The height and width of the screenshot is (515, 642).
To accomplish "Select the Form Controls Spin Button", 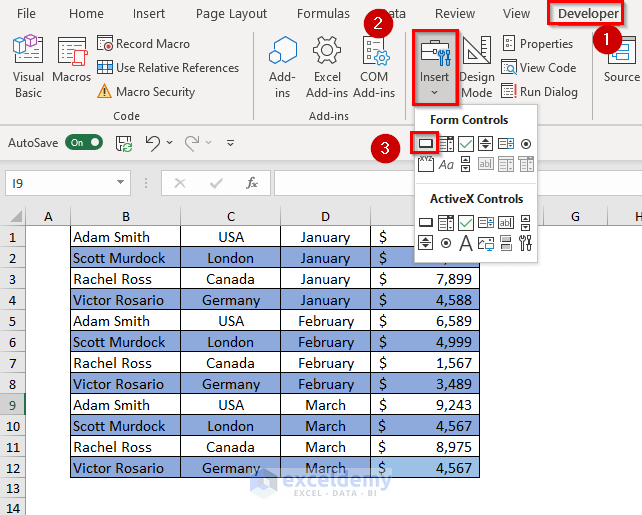I will click(486, 144).
